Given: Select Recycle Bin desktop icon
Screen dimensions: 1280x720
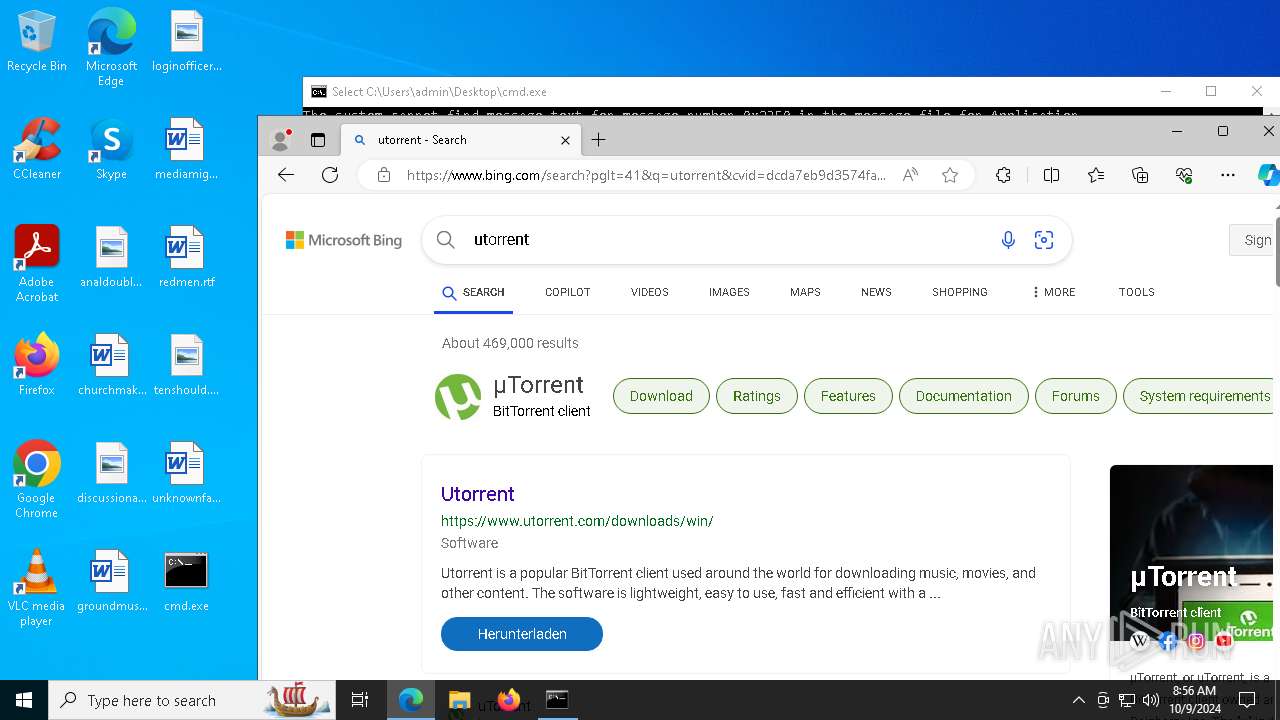Looking at the screenshot, I should coord(37,42).
